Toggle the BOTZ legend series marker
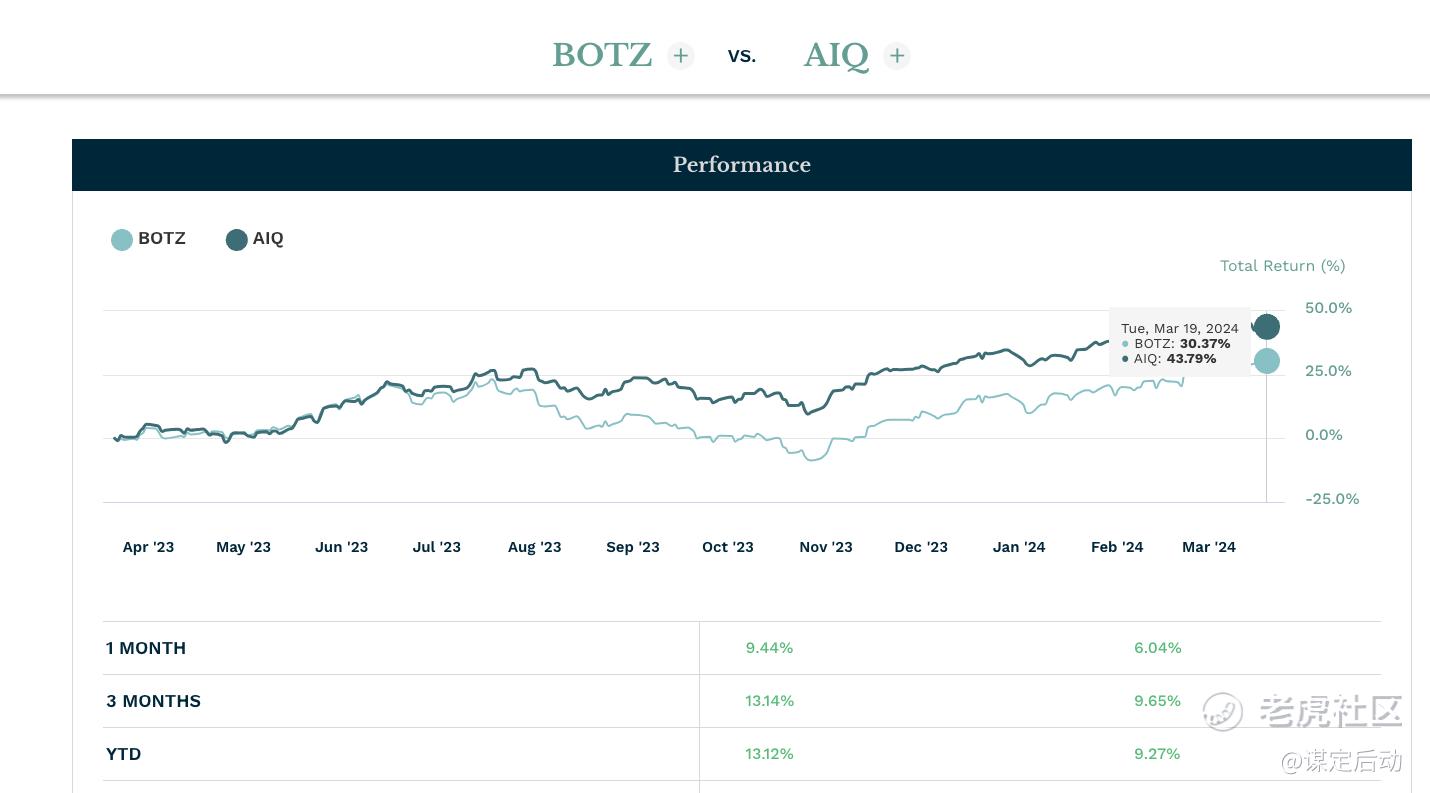 tap(122, 240)
